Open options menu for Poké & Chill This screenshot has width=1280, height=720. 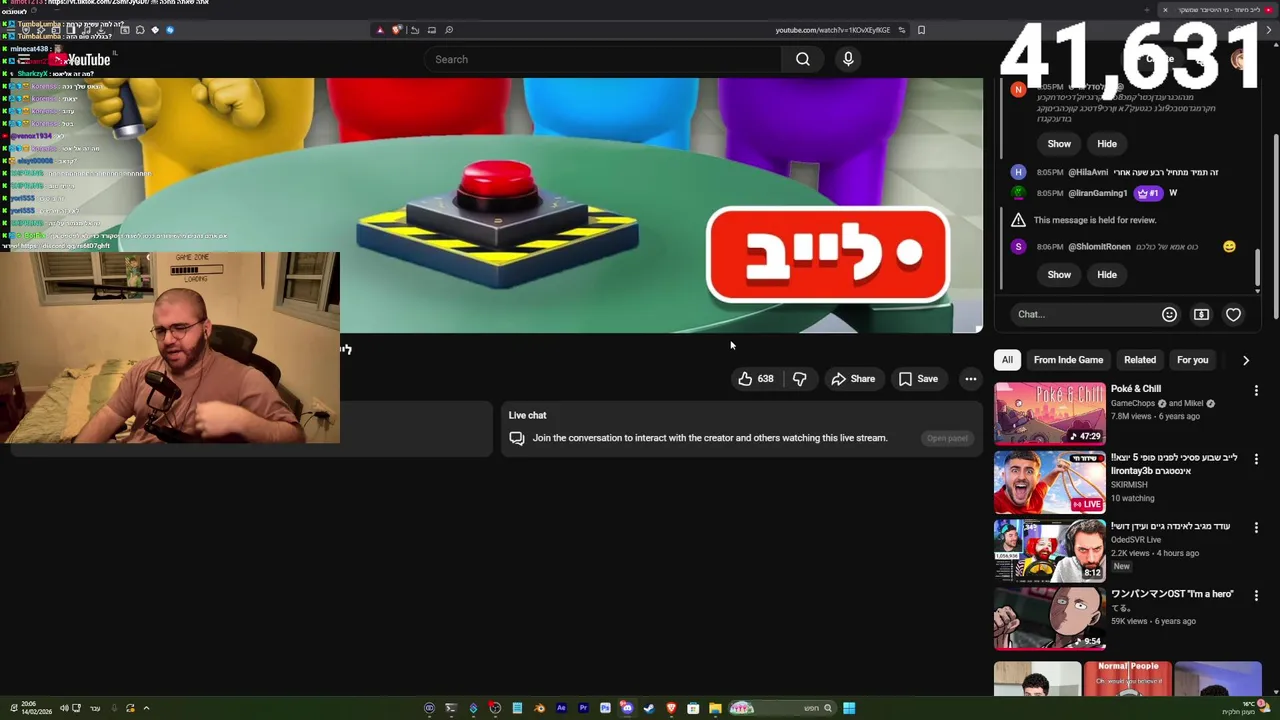[1256, 391]
